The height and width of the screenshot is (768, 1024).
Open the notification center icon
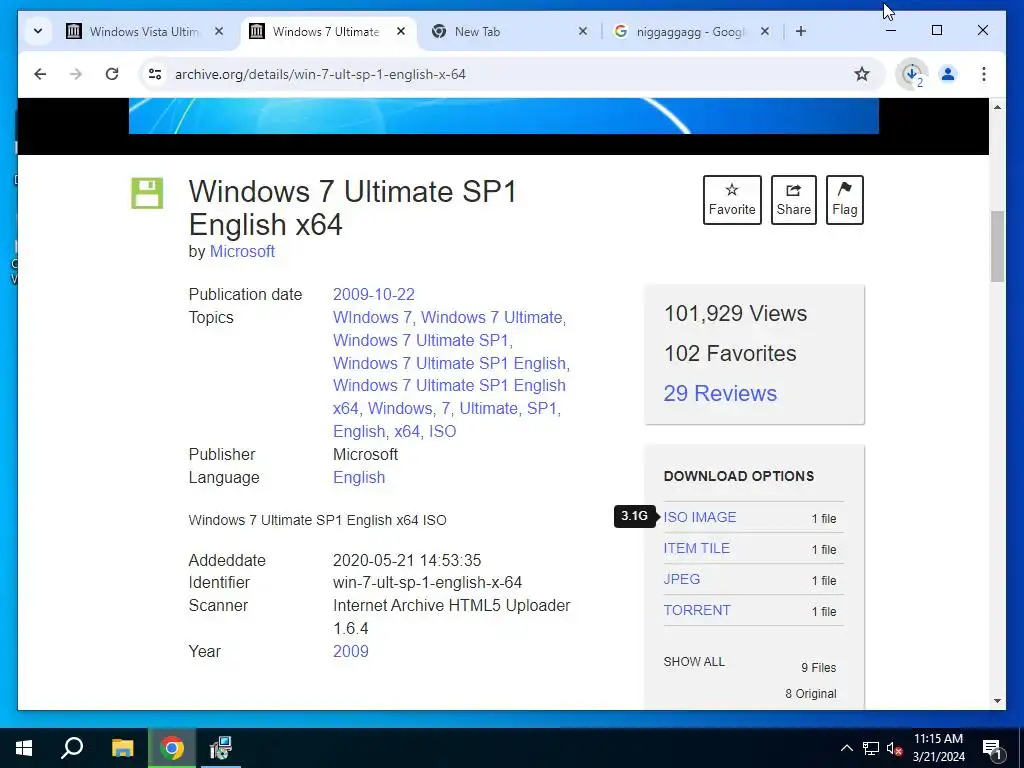click(992, 748)
